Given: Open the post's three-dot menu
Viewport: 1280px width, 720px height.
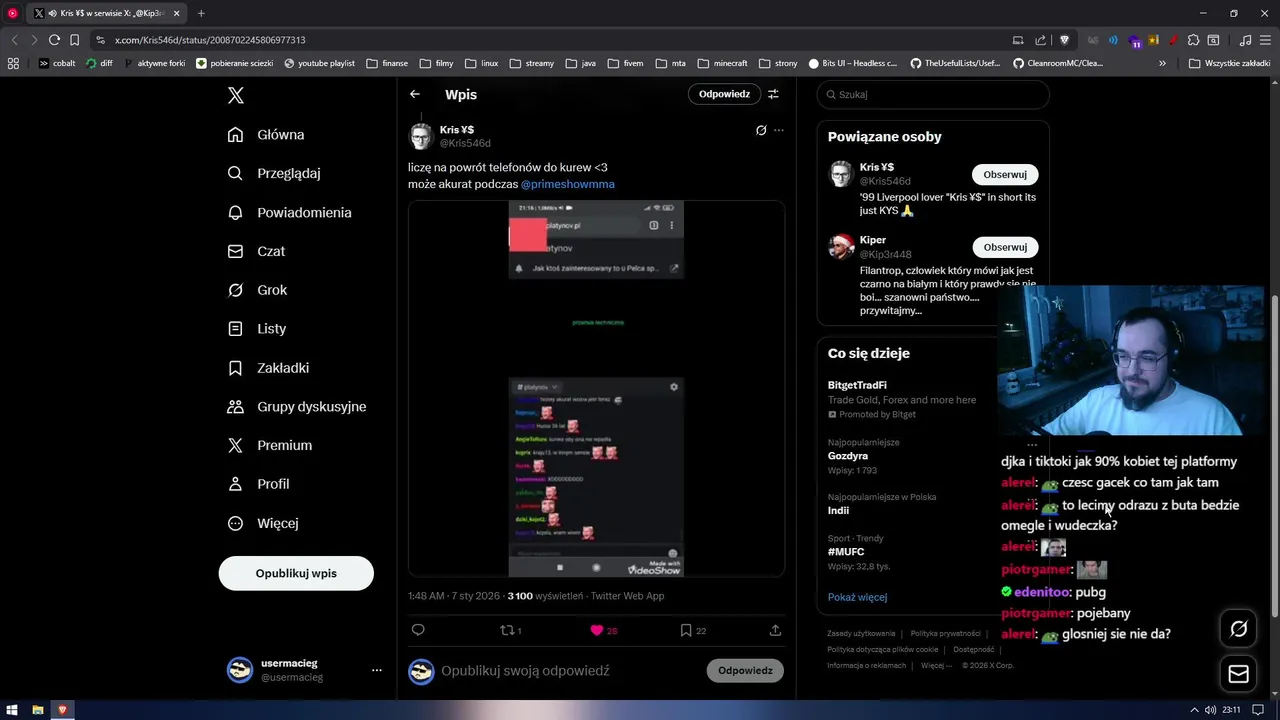Looking at the screenshot, I should pyautogui.click(x=779, y=130).
